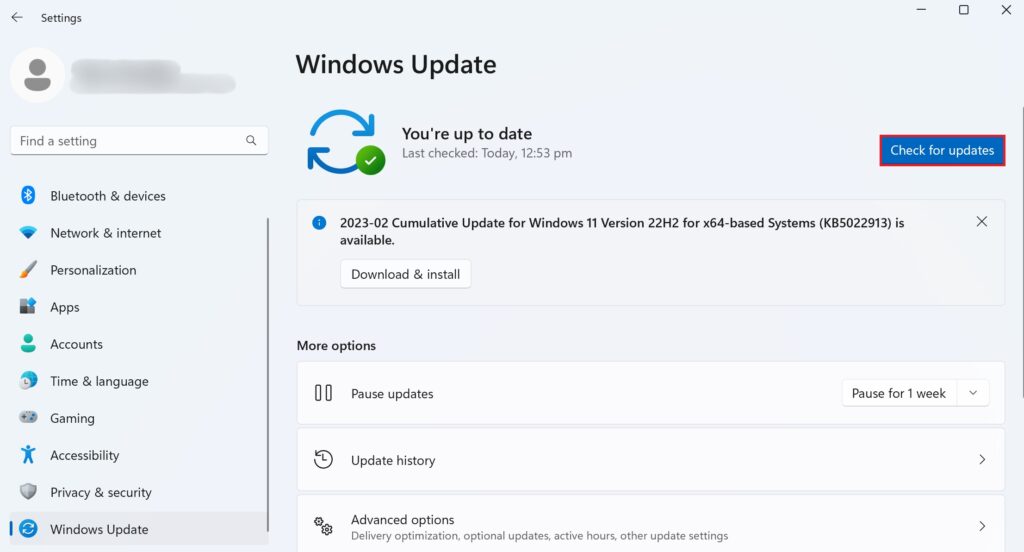
Task: Click the main page vertical scrollbar
Action: click(x=1022, y=252)
